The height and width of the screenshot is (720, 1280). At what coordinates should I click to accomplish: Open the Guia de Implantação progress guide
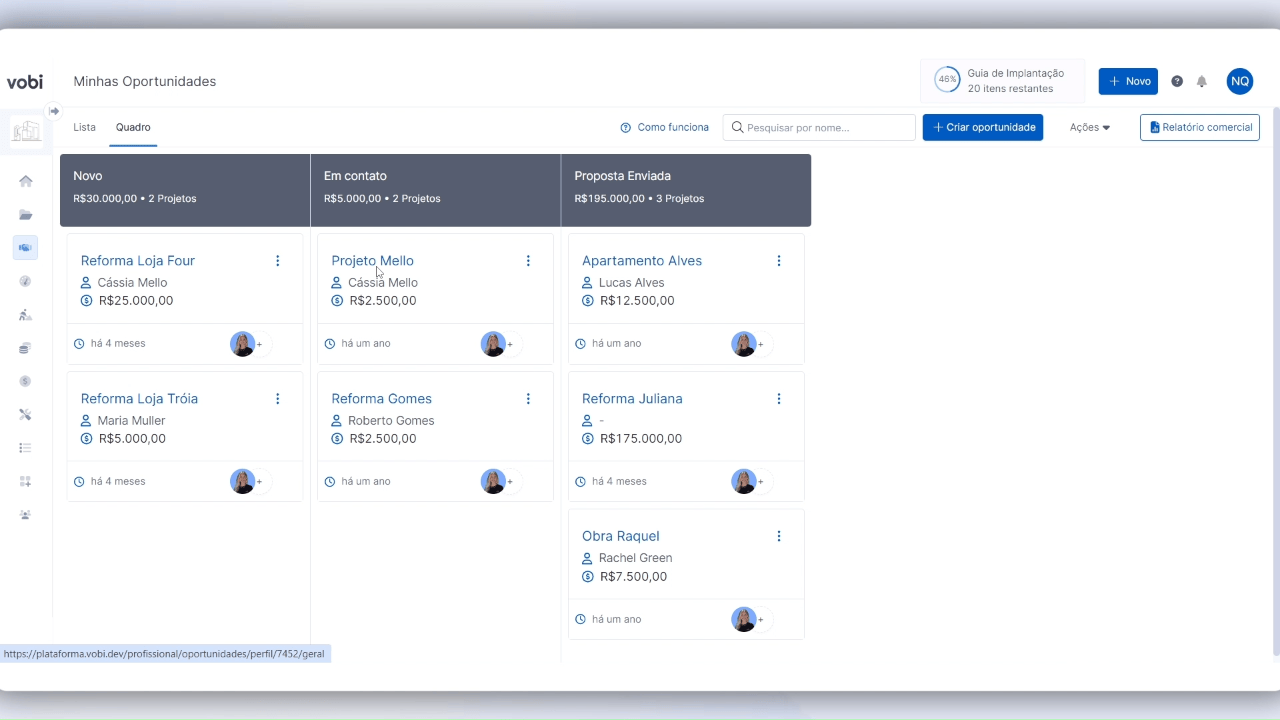click(x=1002, y=81)
